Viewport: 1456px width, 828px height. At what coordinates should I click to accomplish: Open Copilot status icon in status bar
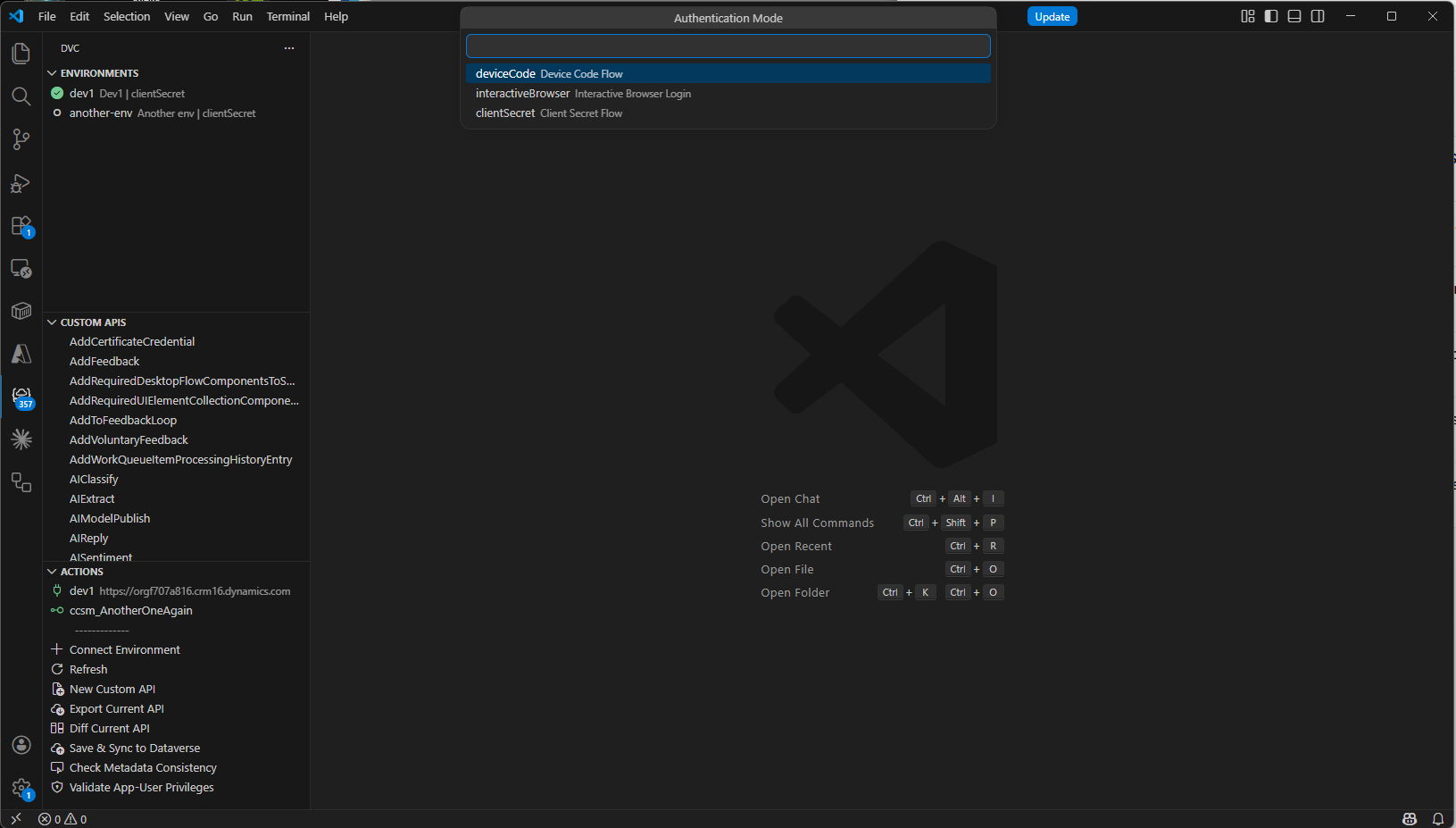[x=1410, y=819]
